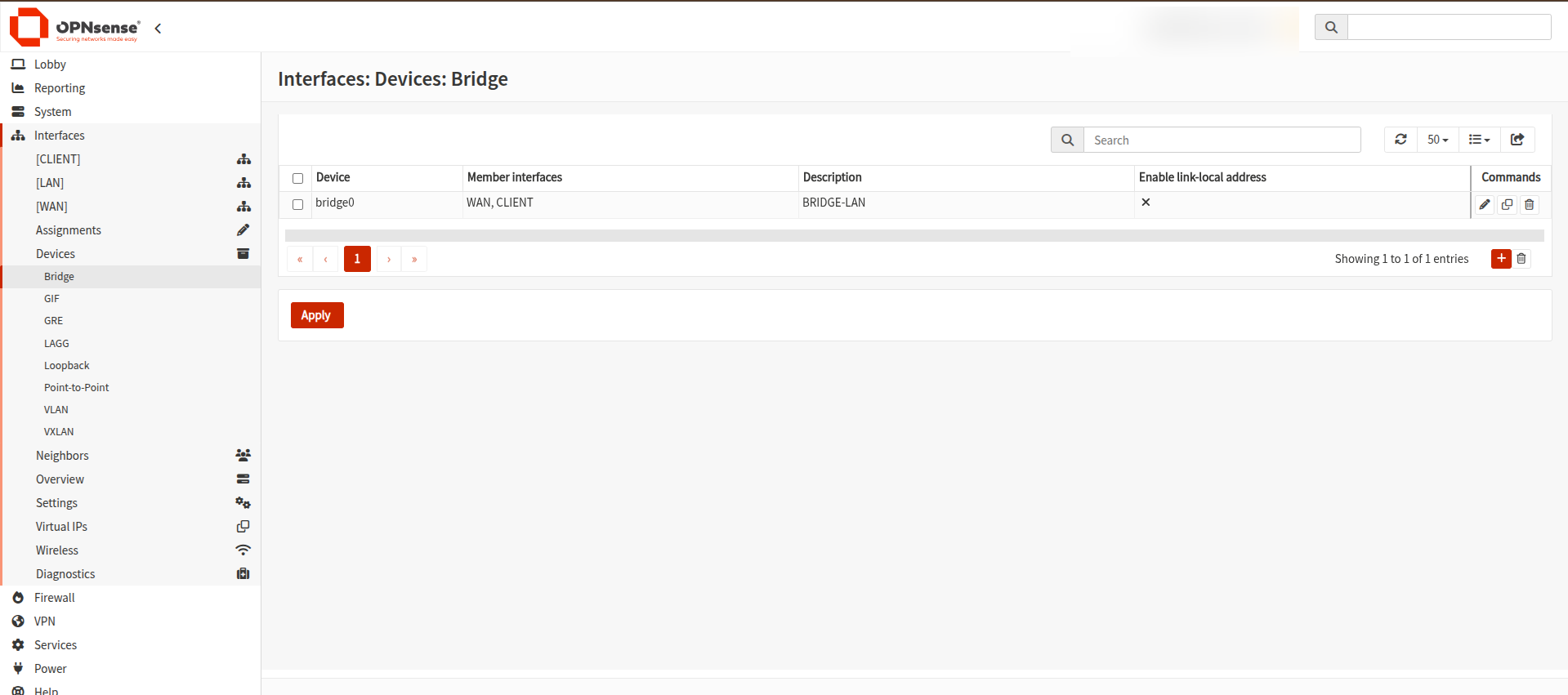
Task: Click the Settings gears icon in sidebar
Action: click(x=243, y=503)
